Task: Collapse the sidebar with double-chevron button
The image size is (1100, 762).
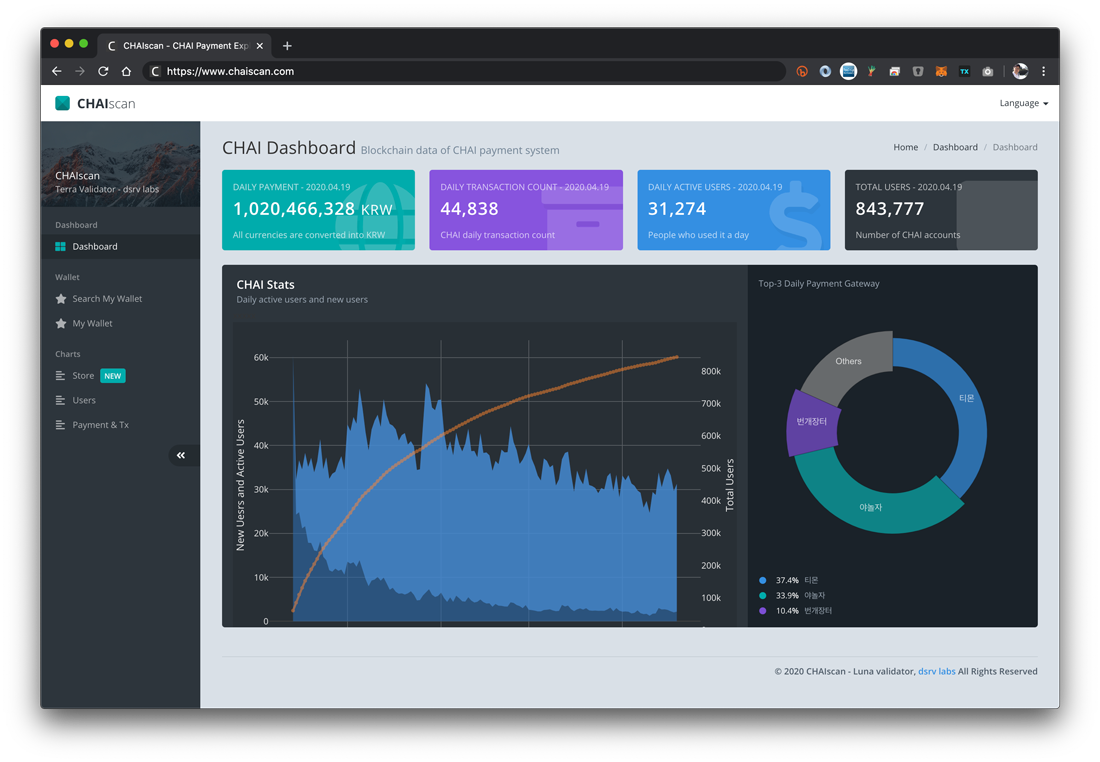Action: coord(181,455)
